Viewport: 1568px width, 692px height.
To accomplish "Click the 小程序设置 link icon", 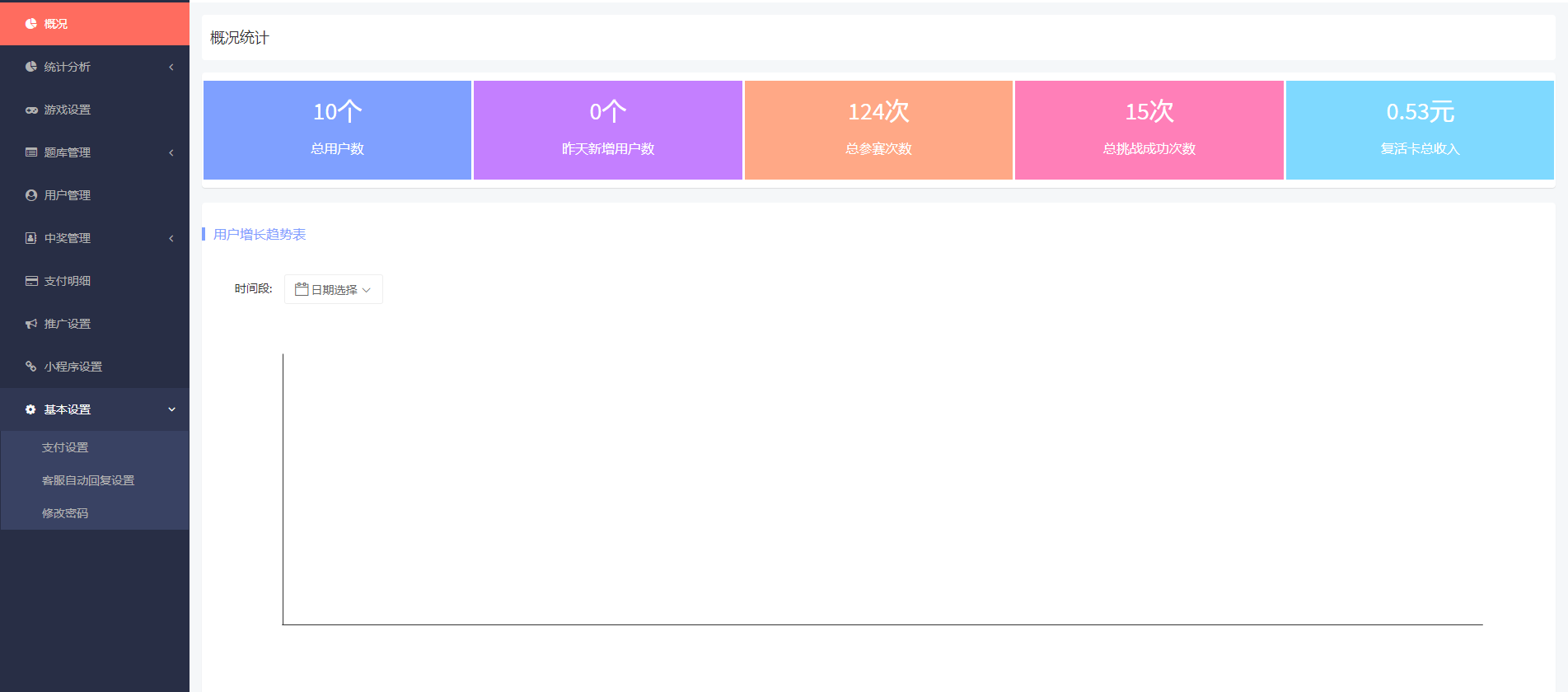I will click(x=31, y=367).
